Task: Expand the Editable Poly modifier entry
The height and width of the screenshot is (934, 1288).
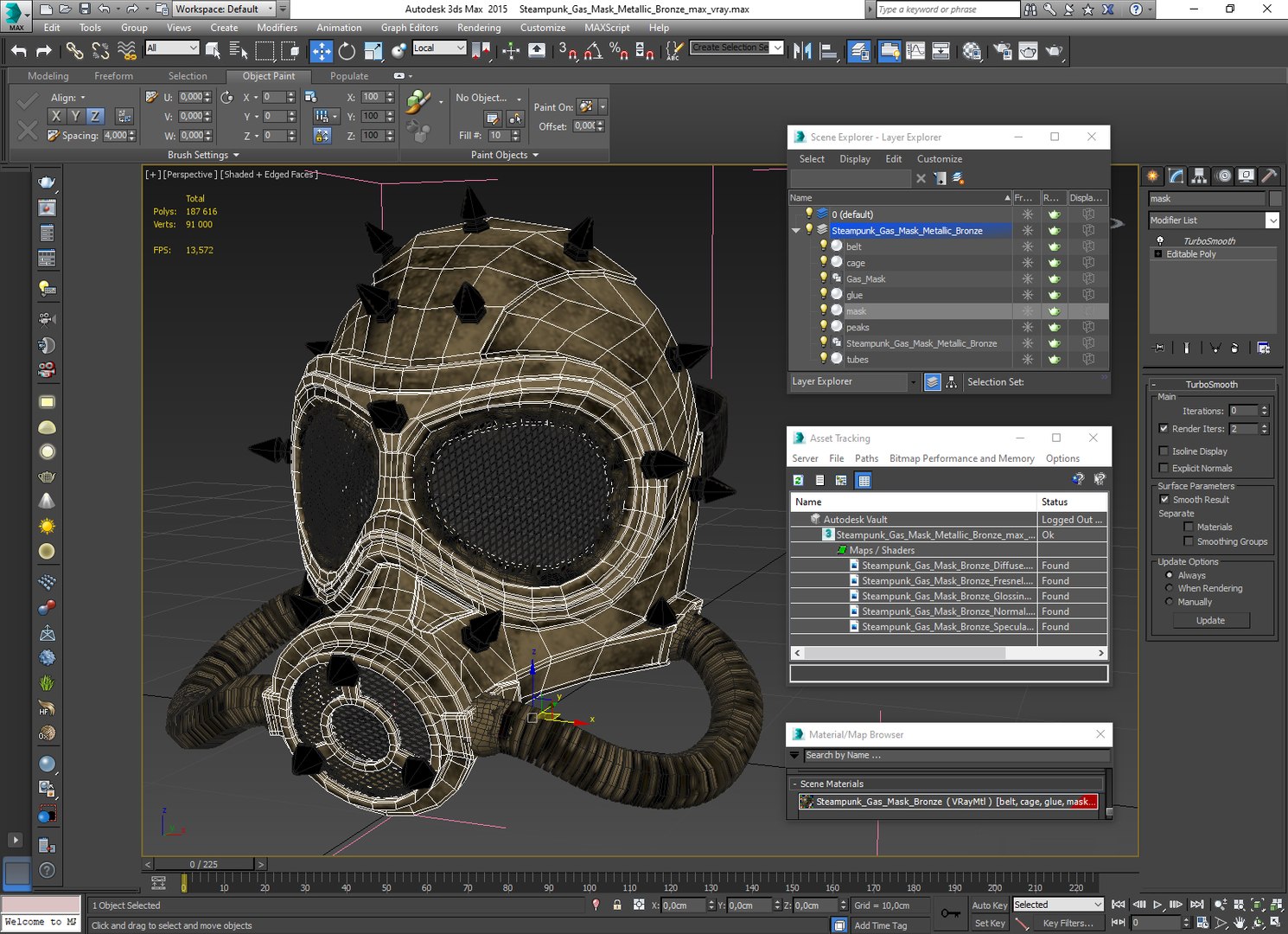Action: (1158, 254)
